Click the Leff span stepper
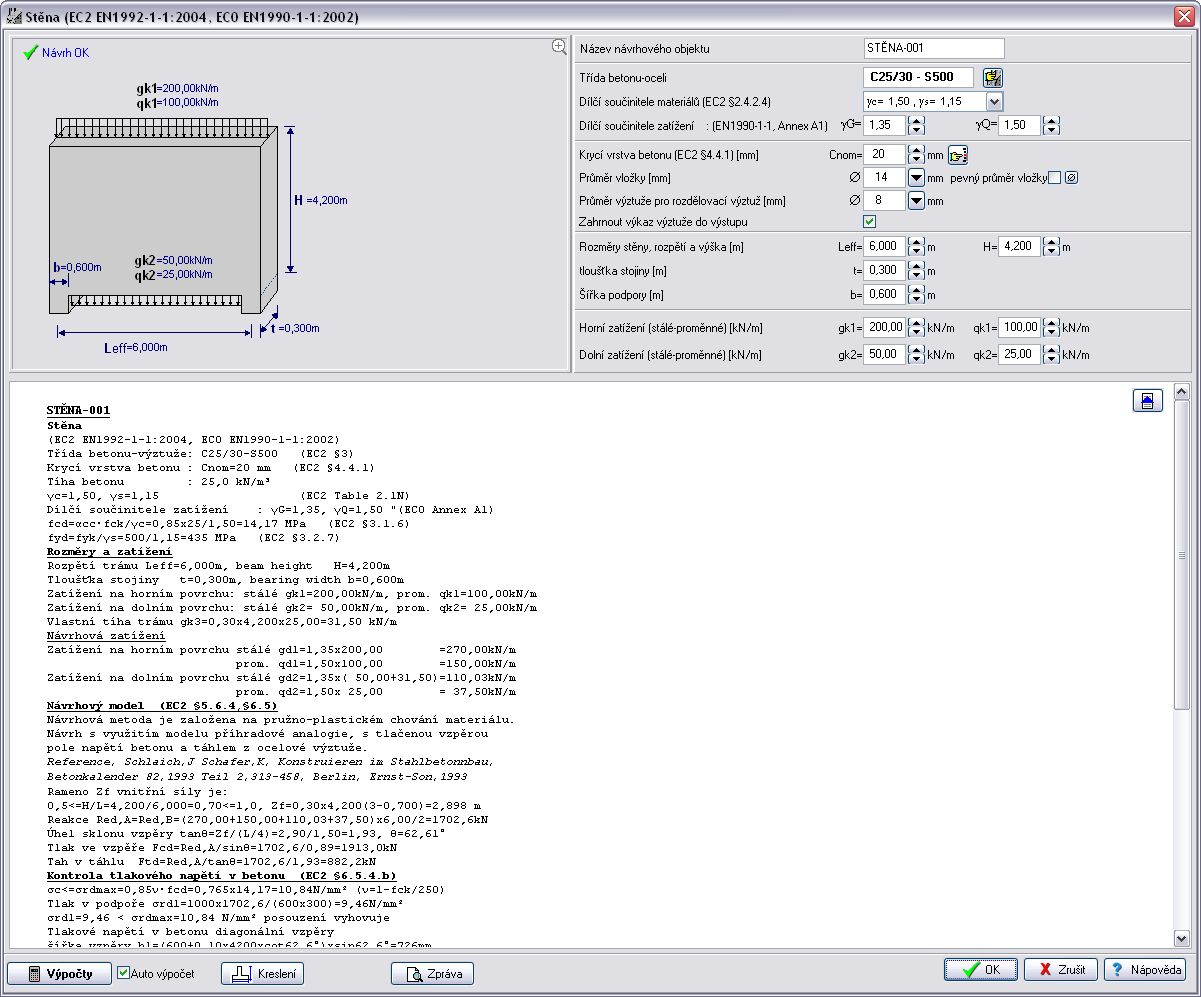 coord(916,246)
